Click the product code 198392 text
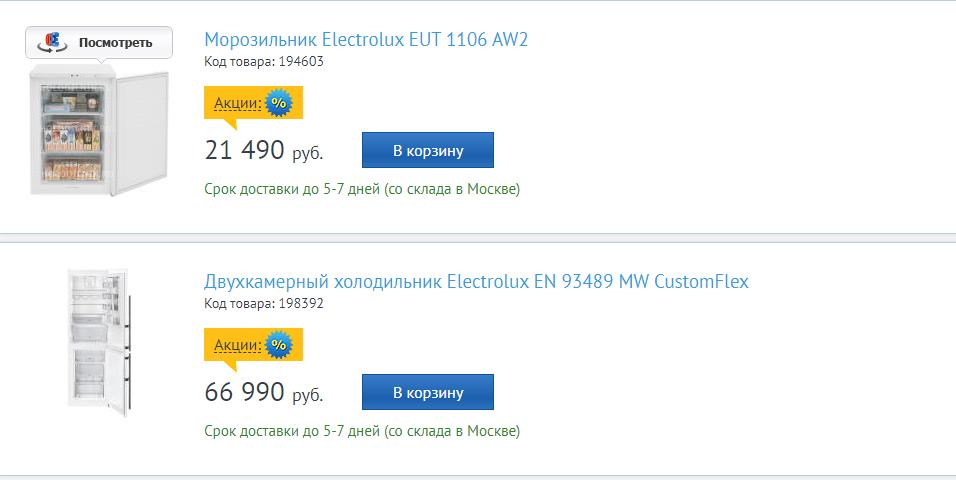The image size is (956, 480). click(264, 304)
